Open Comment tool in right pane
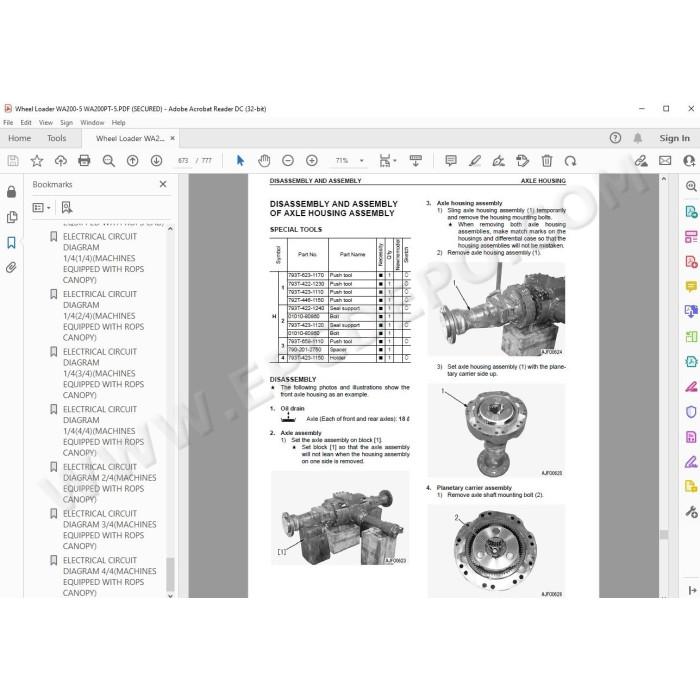The image size is (700, 700). pos(691,286)
